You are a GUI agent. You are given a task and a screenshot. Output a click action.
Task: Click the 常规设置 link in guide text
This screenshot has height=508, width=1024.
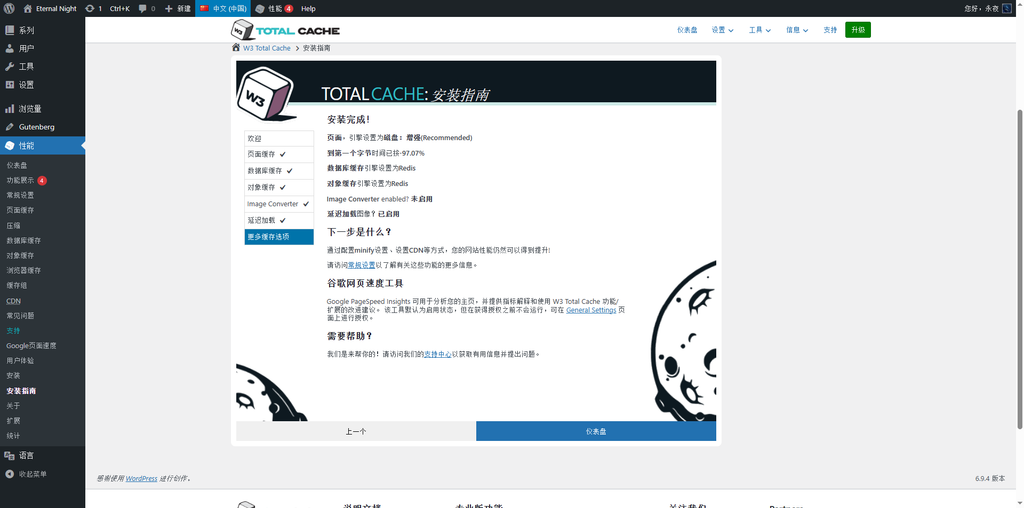361,265
